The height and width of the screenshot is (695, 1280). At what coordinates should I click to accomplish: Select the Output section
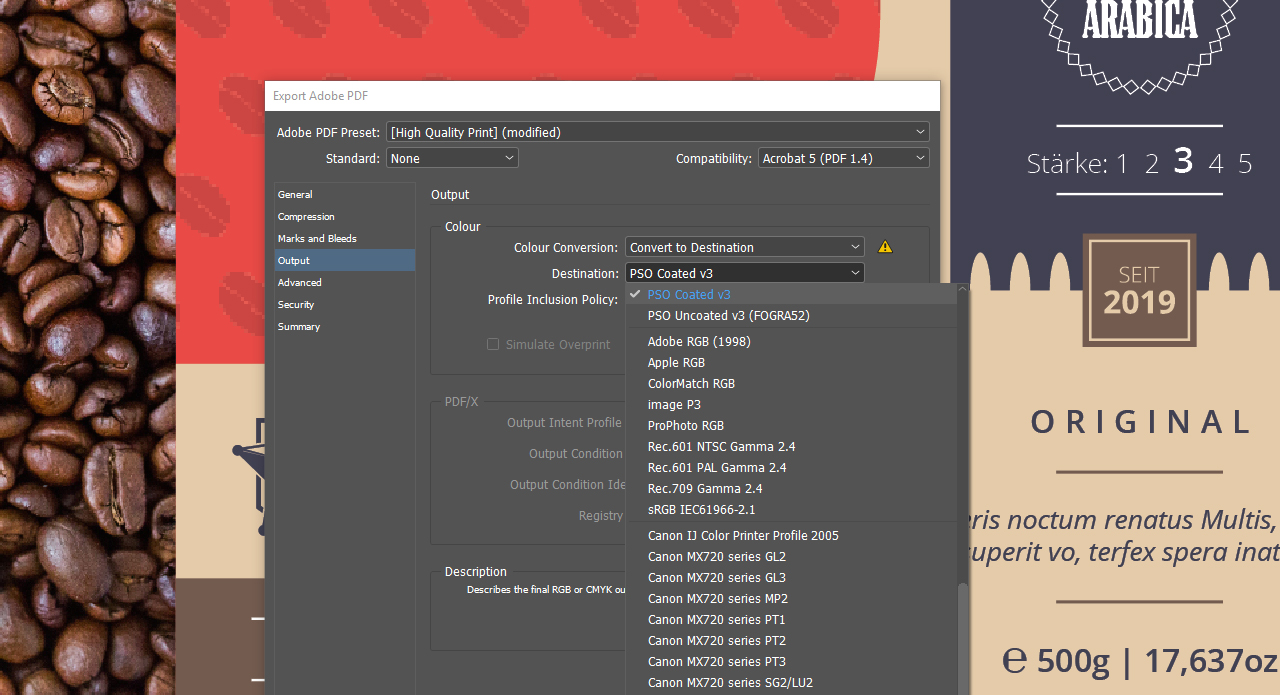tap(345, 260)
